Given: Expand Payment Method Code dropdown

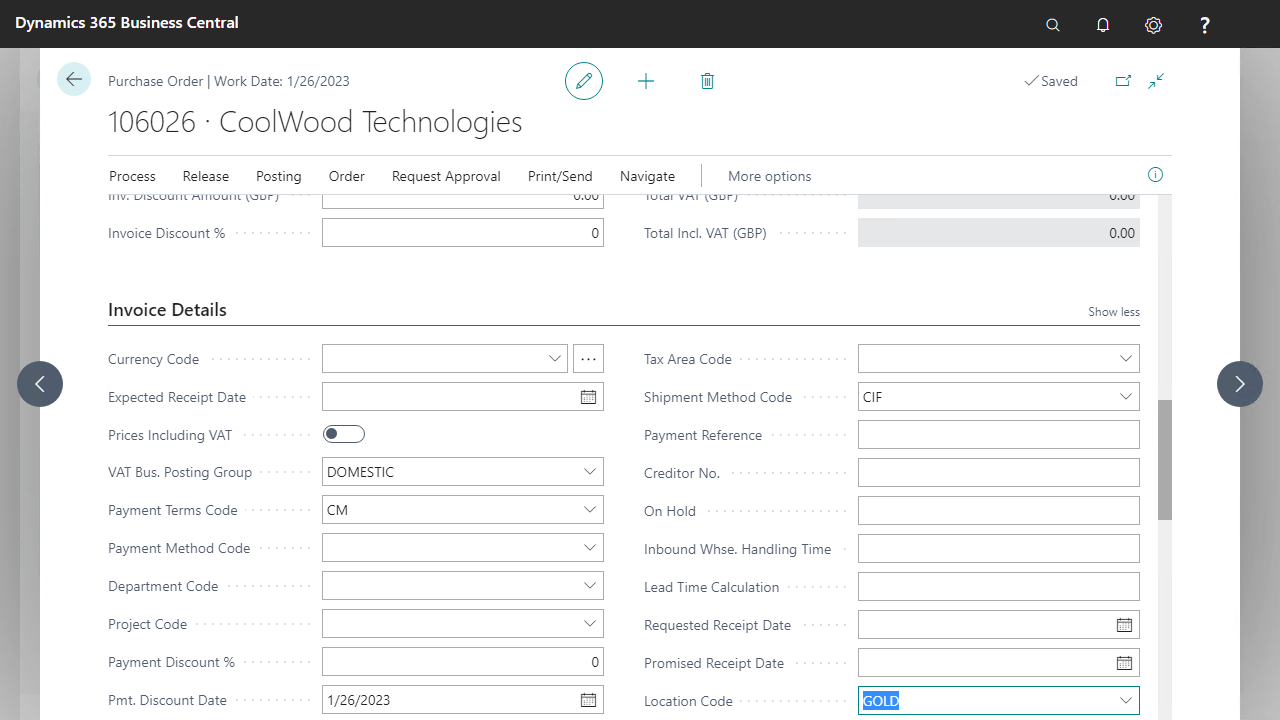Looking at the screenshot, I should (589, 548).
